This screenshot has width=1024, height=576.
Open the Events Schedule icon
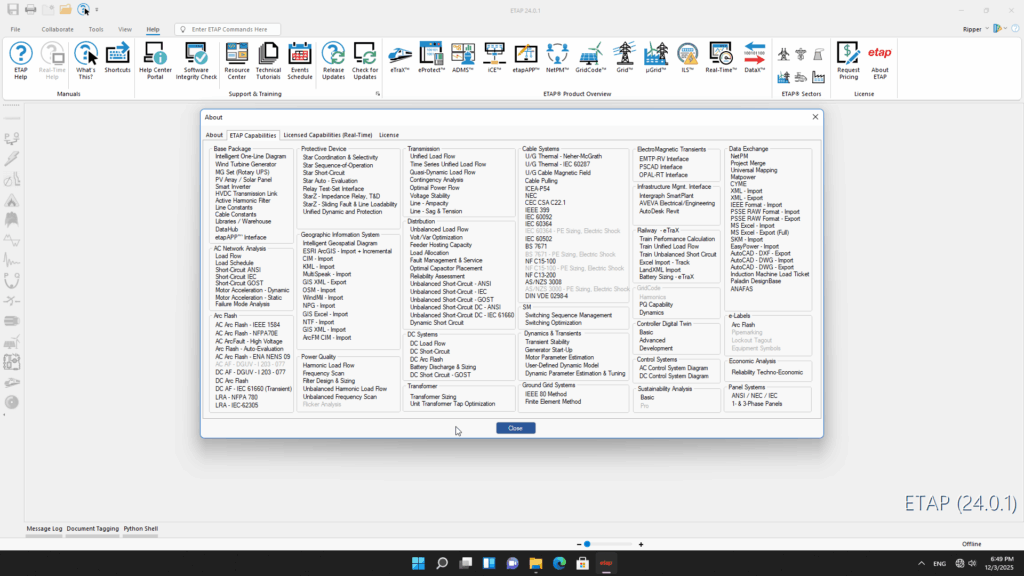[x=300, y=58]
